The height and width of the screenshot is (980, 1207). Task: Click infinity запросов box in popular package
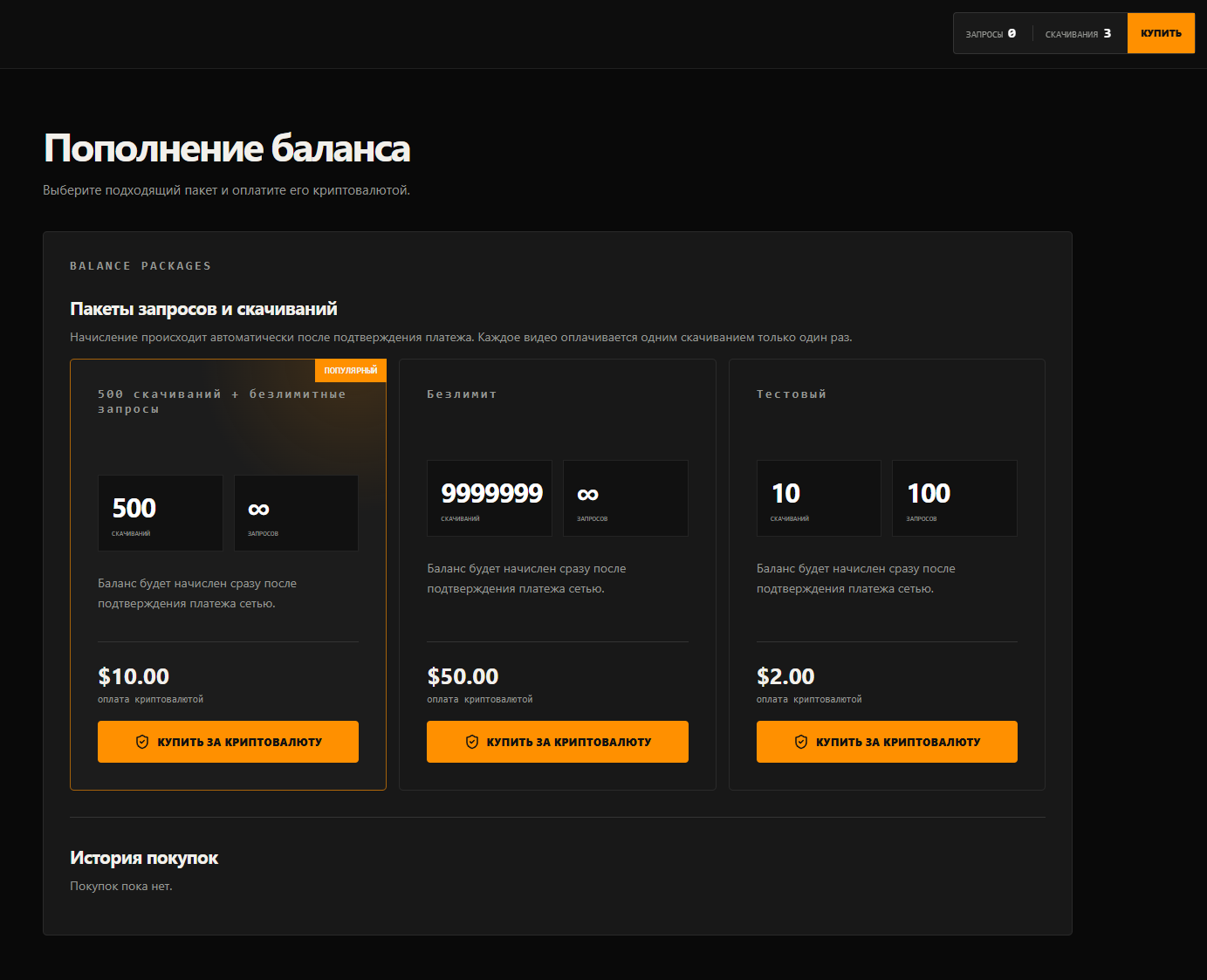(x=296, y=513)
